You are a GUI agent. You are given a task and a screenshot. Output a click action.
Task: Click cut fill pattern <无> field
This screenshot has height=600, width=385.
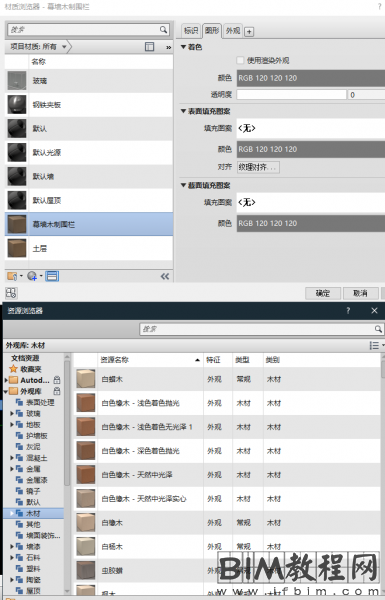pyautogui.click(x=311, y=202)
